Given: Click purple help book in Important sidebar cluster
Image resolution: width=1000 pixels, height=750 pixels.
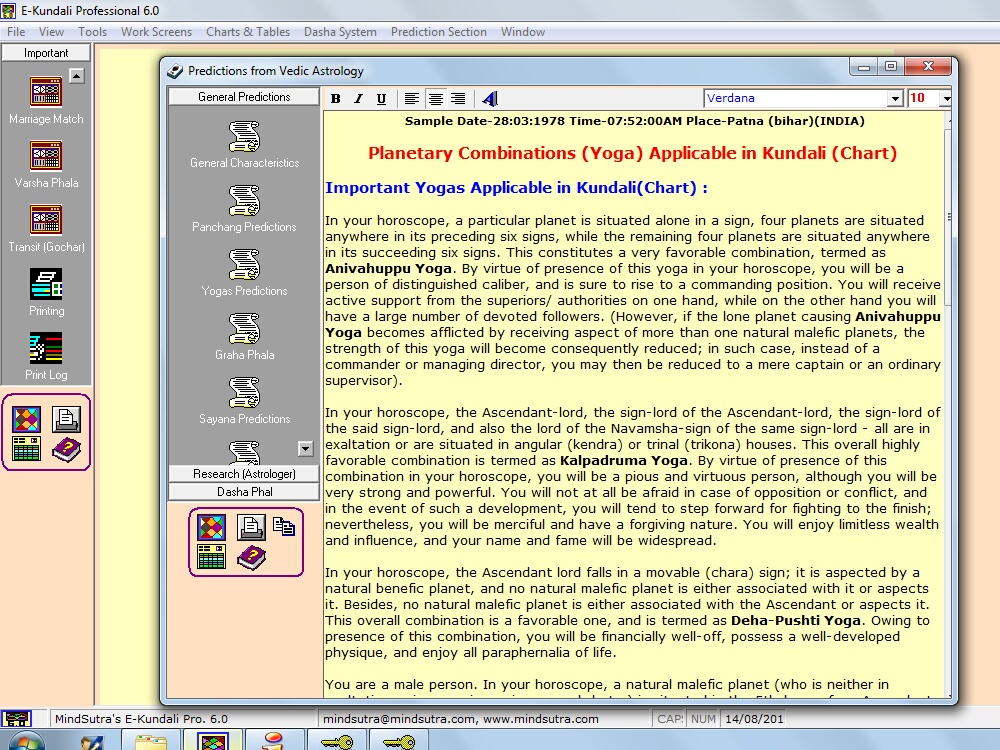Looking at the screenshot, I should (66, 450).
